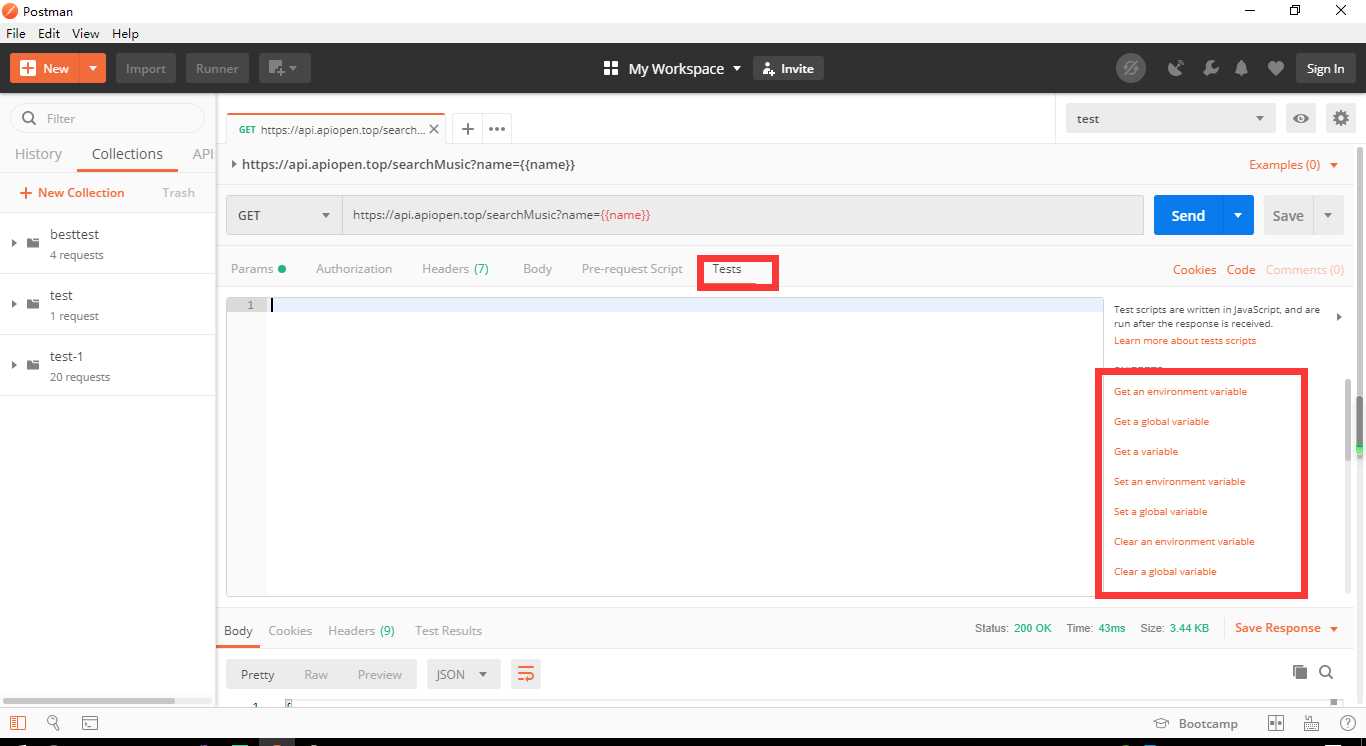1366x746 pixels.
Task: Copy the response body to clipboard
Action: point(1300,672)
